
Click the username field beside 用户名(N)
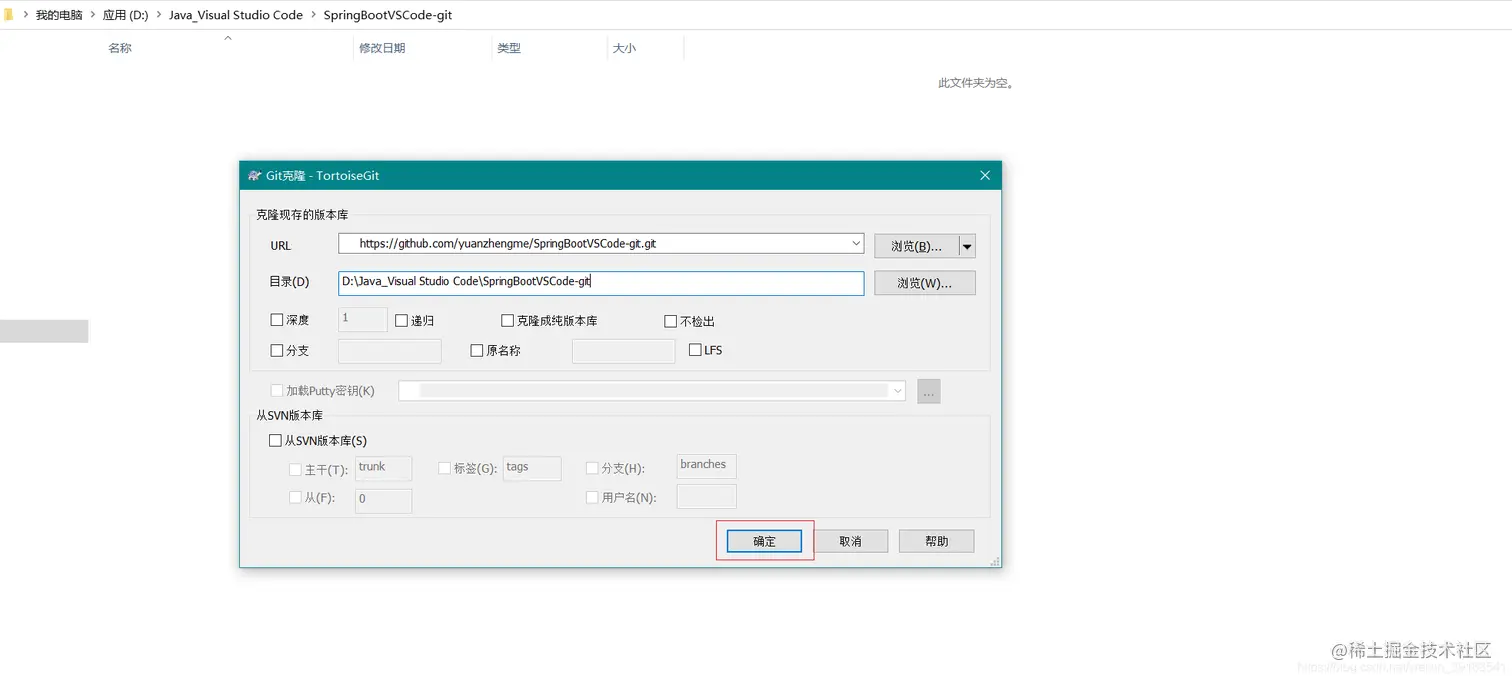(x=707, y=496)
